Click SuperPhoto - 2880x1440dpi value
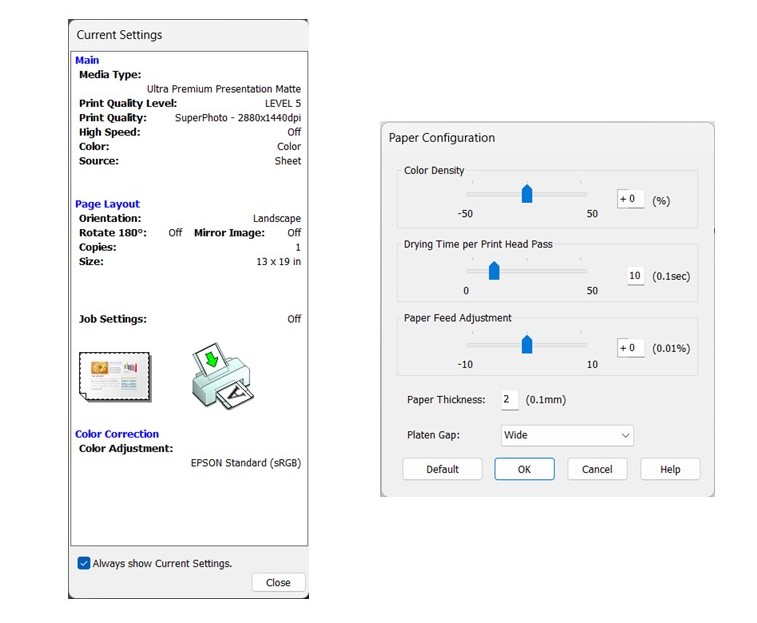757x623 pixels. coord(238,118)
